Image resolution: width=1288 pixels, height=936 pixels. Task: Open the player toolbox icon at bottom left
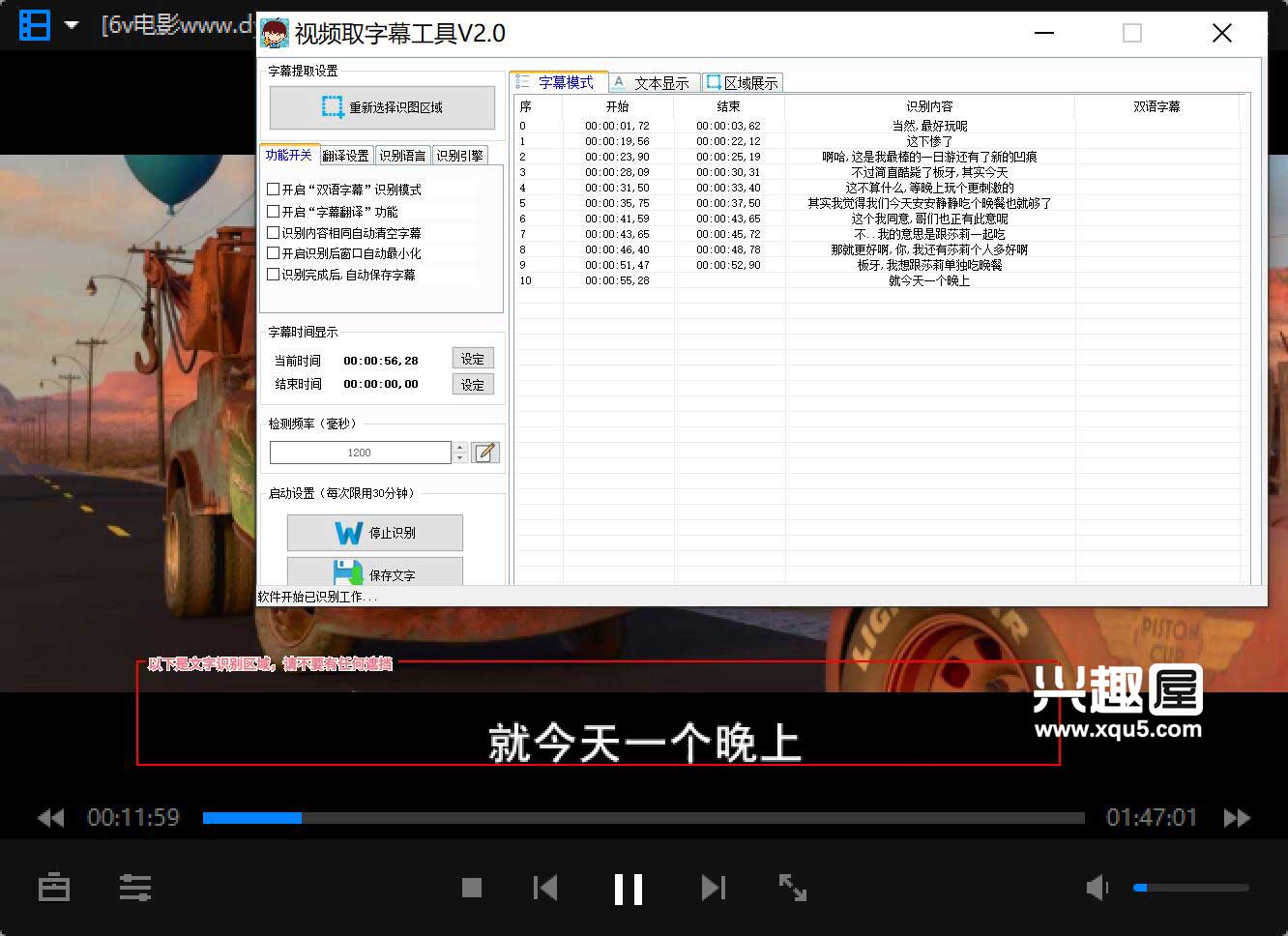(54, 887)
